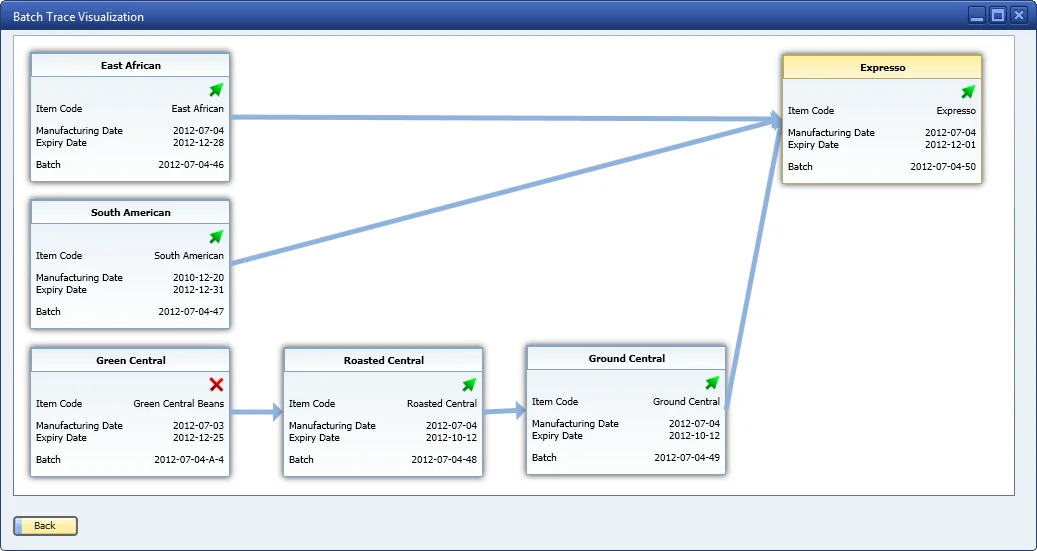Select the East African card header
This screenshot has height=551, width=1037.
pos(130,65)
